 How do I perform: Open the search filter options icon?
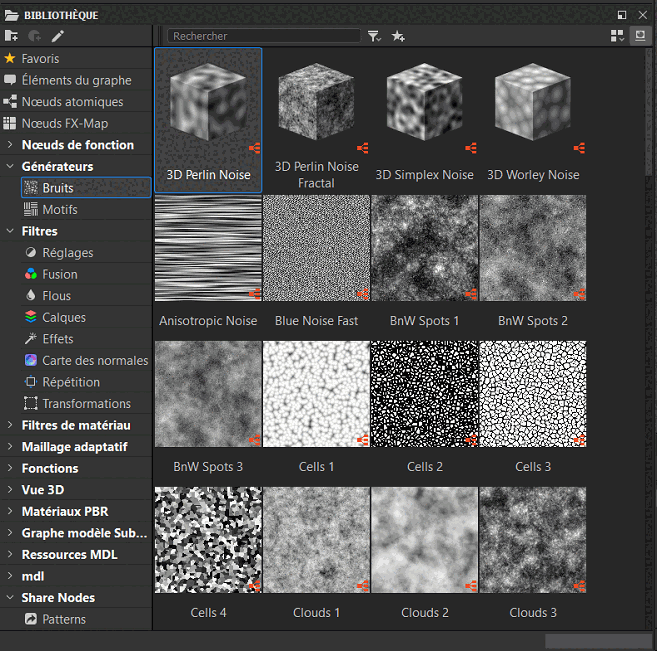tap(374, 36)
